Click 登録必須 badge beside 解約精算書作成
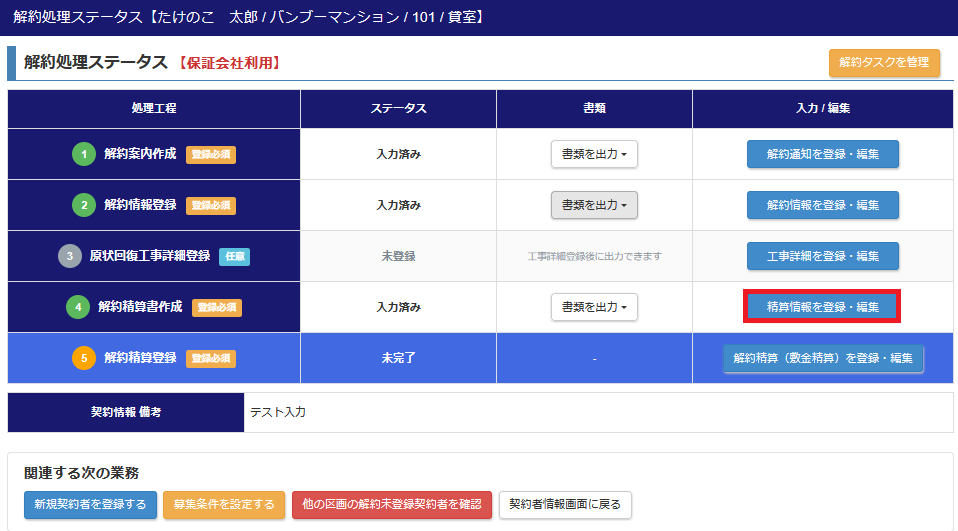The width and height of the screenshot is (958, 531). (217, 308)
